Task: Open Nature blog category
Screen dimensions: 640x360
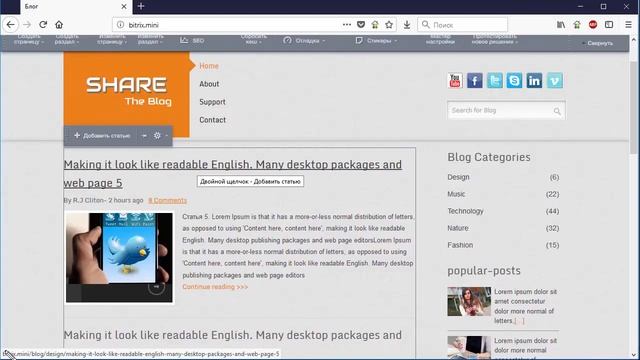Action: (x=458, y=228)
